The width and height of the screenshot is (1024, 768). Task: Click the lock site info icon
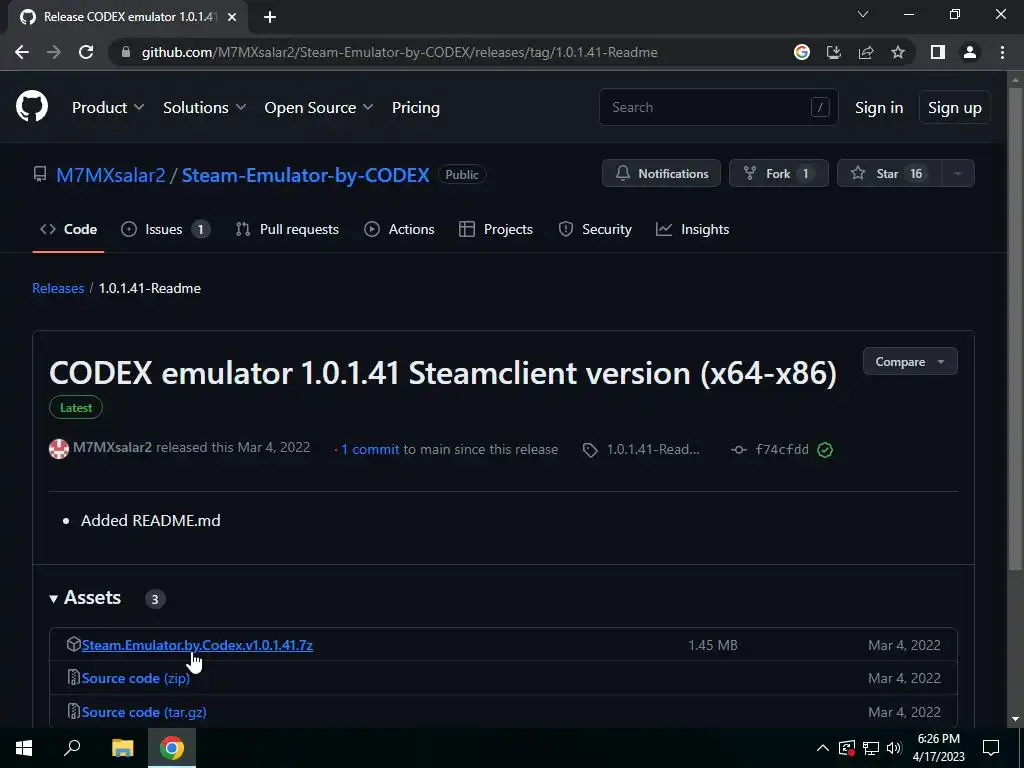(126, 52)
